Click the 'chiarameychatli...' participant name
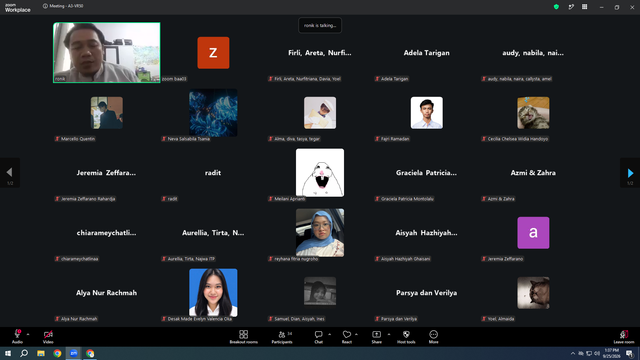 pyautogui.click(x=107, y=233)
